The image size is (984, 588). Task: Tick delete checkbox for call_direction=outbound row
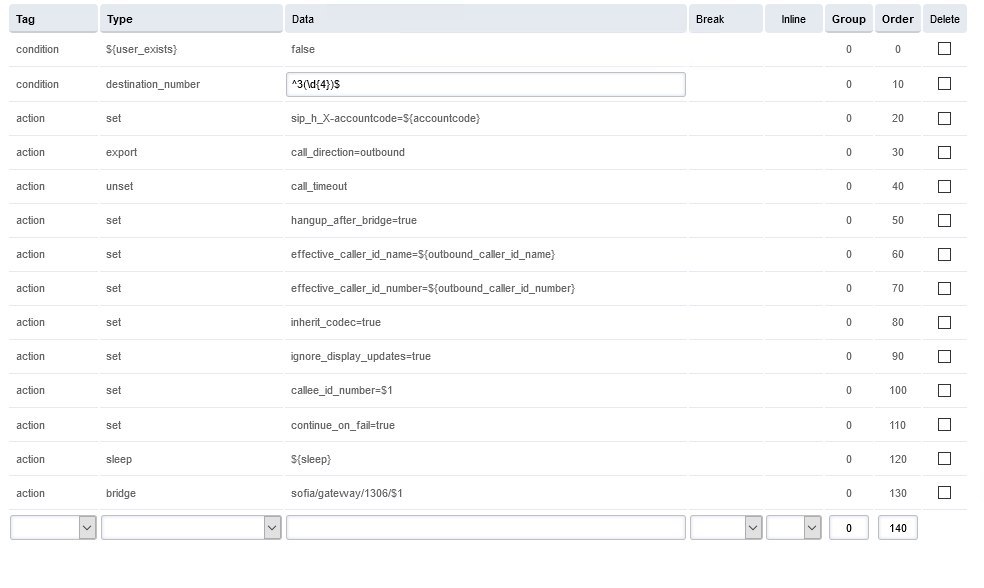[x=944, y=152]
